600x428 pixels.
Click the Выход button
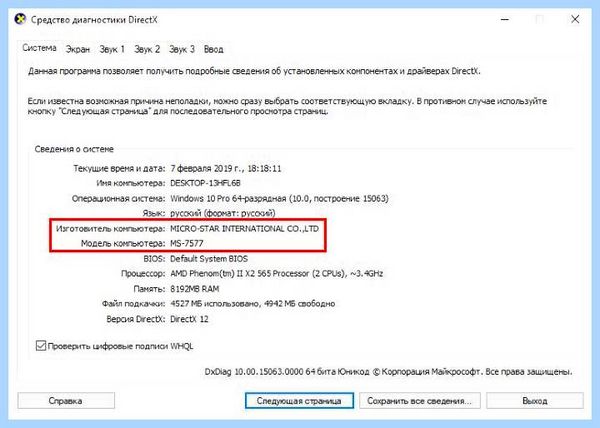tap(535, 400)
